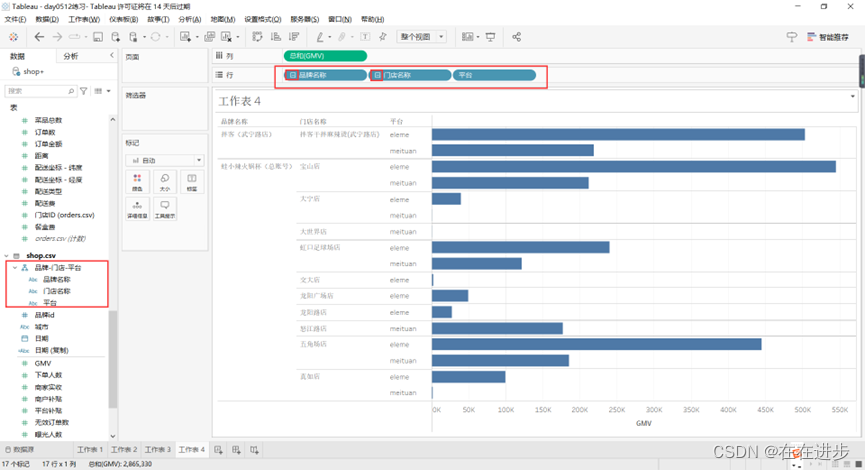Click the Highlight pen toolbar icon
The image size is (865, 470).
tap(320, 37)
